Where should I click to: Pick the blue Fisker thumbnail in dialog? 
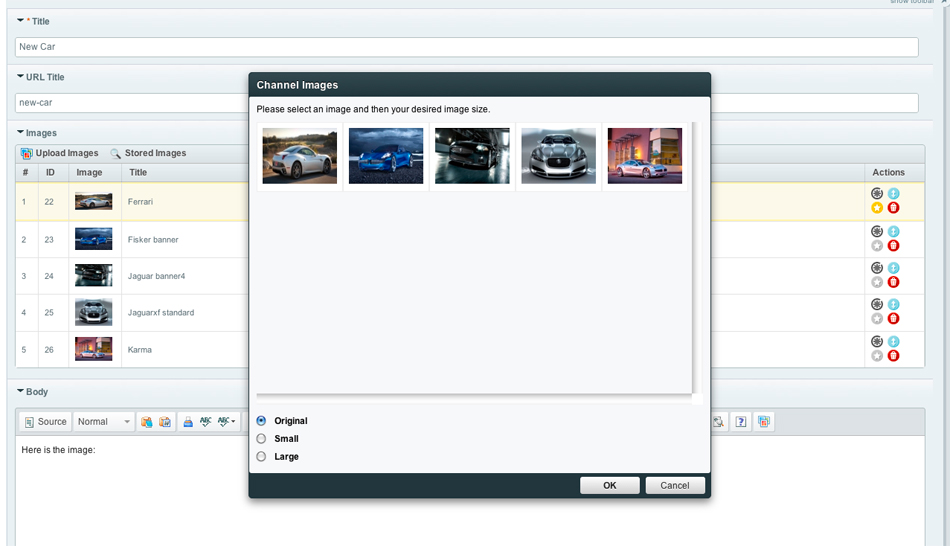386,156
